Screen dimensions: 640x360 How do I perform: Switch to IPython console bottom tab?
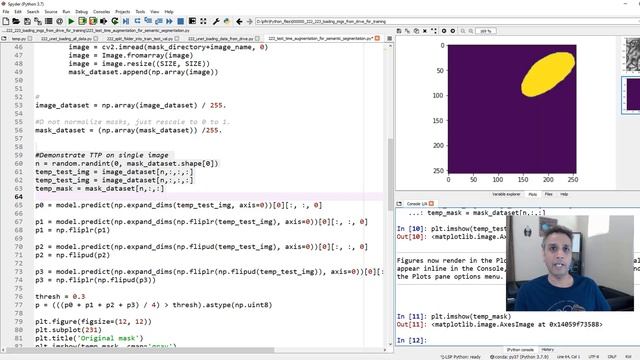[x=520, y=350]
